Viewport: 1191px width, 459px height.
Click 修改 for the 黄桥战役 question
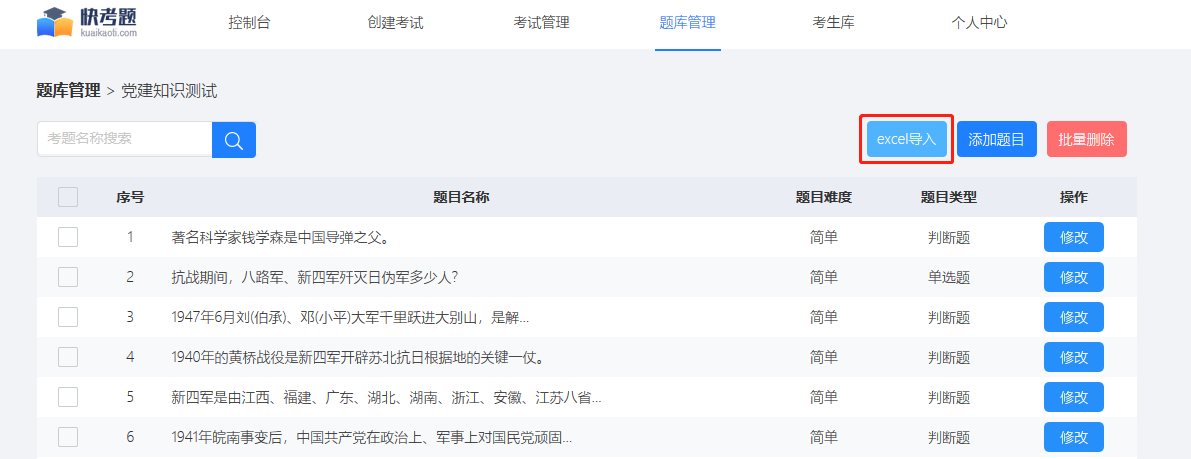1074,357
